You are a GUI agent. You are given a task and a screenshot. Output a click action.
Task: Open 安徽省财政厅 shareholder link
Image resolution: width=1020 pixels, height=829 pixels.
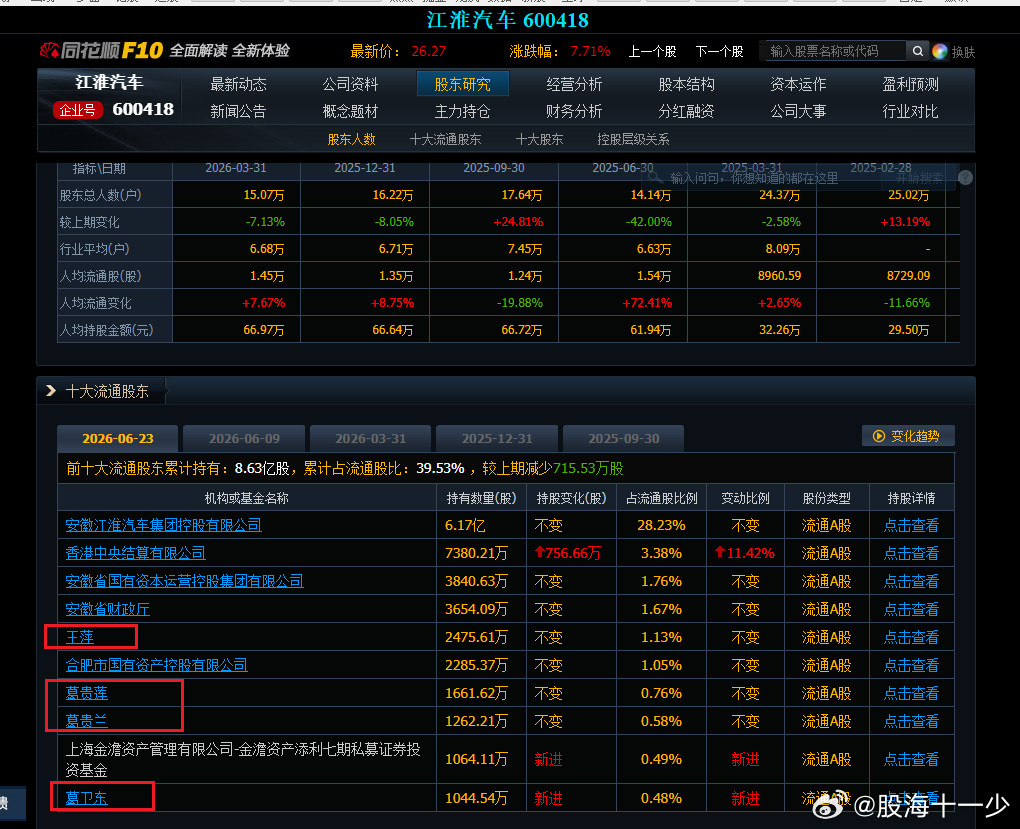107,609
